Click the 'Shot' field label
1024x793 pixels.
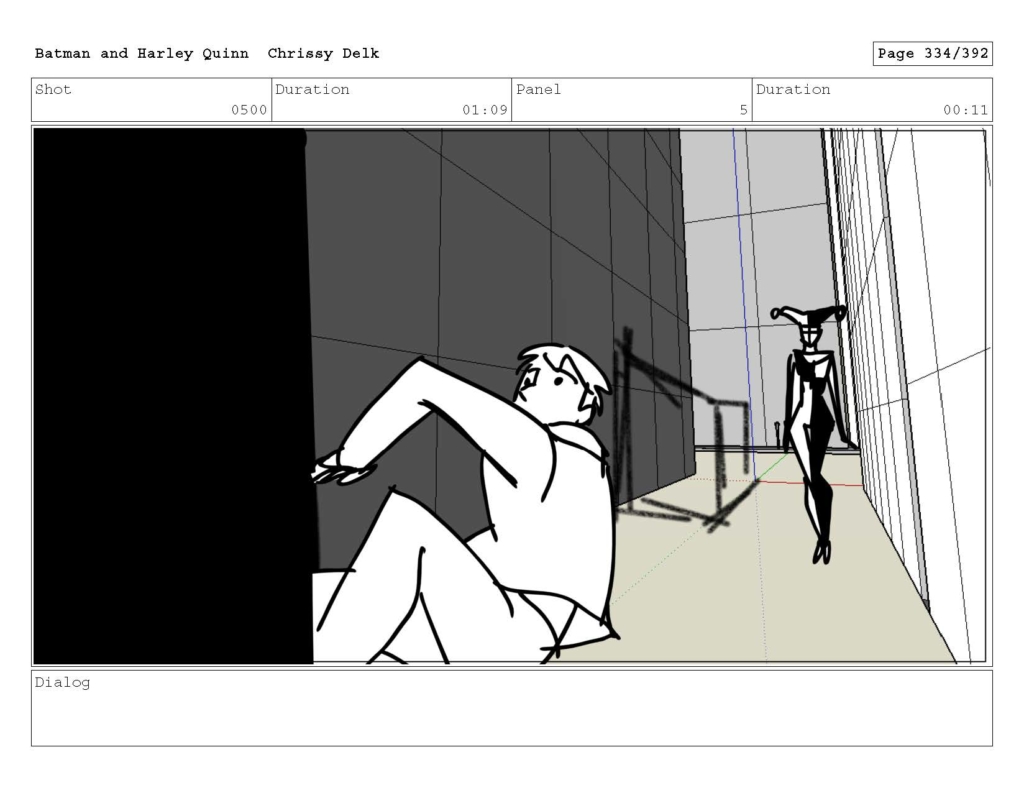pyautogui.click(x=53, y=89)
